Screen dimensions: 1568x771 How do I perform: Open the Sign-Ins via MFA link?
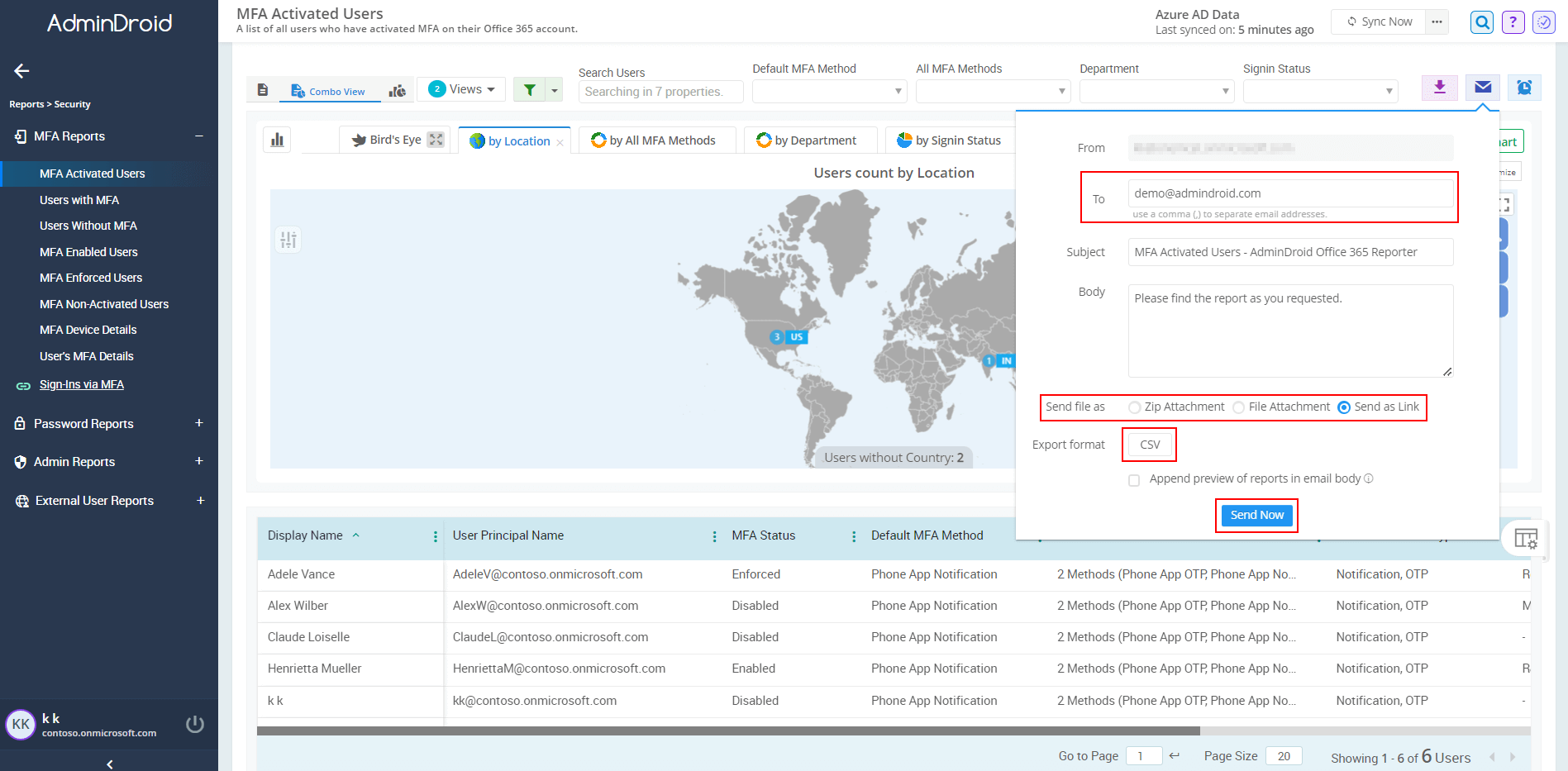tap(82, 384)
